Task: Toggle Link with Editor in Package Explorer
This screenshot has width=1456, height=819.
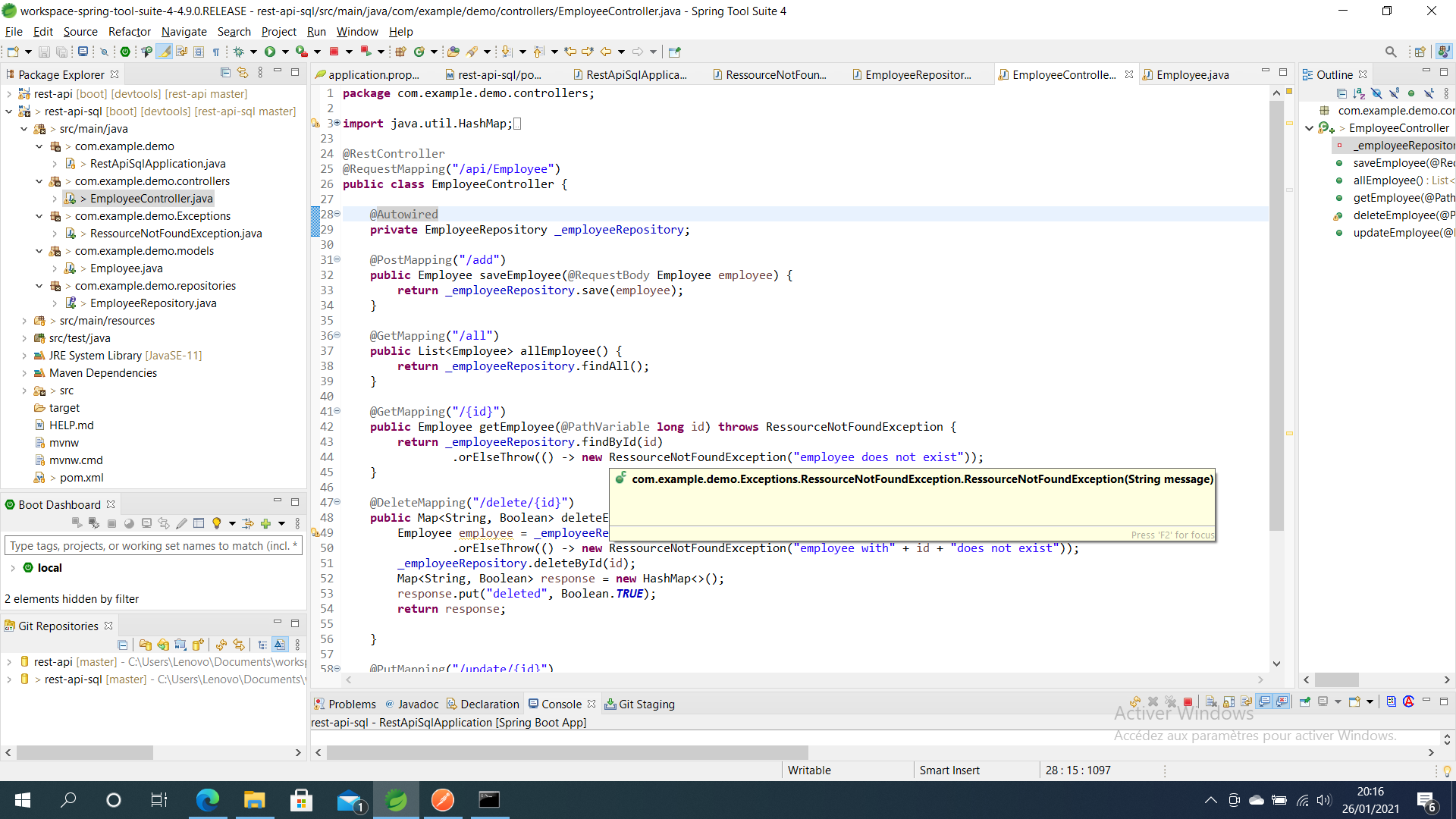Action: pyautogui.click(x=243, y=73)
